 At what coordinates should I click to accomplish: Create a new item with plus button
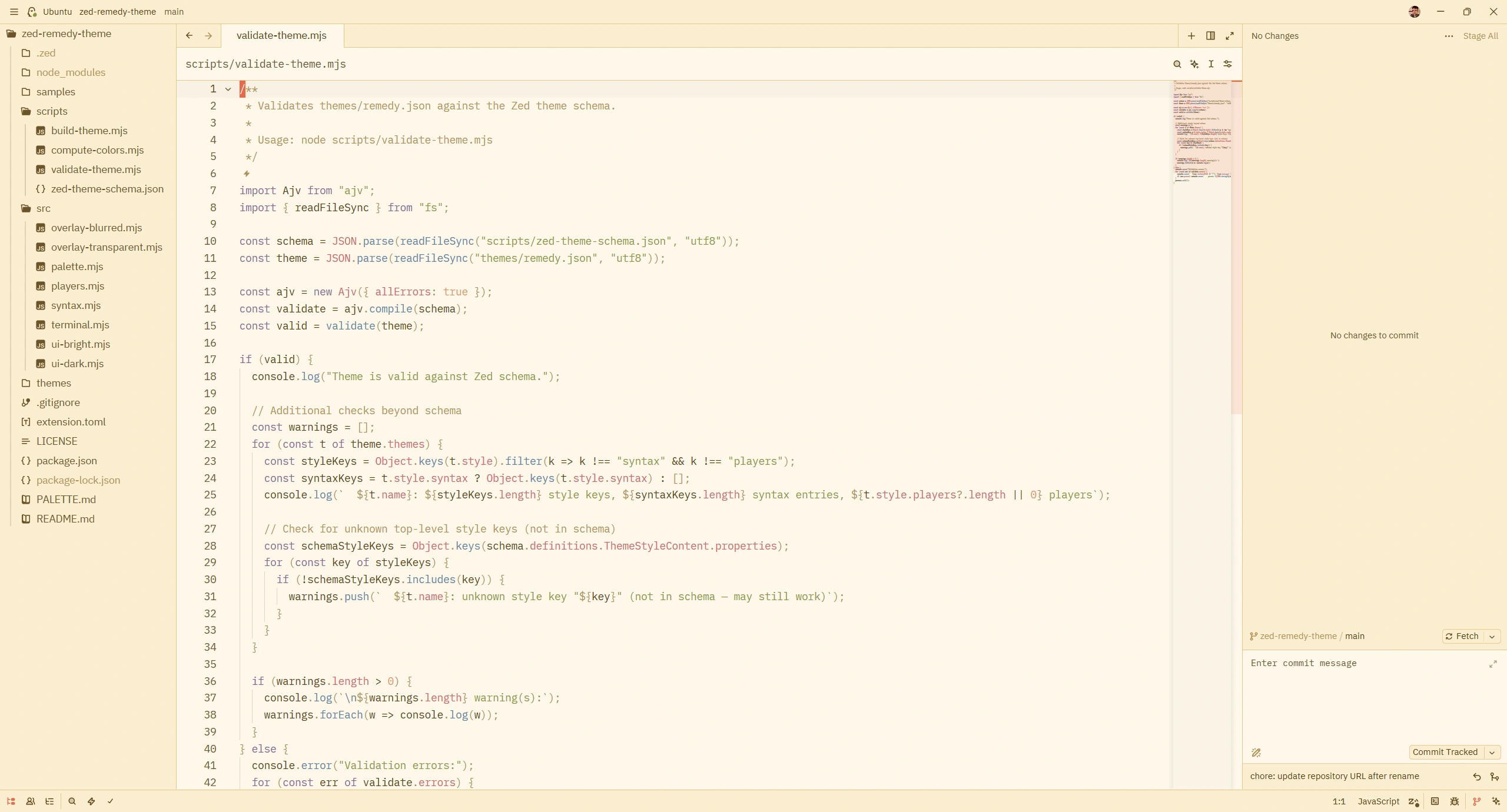[x=1191, y=36]
